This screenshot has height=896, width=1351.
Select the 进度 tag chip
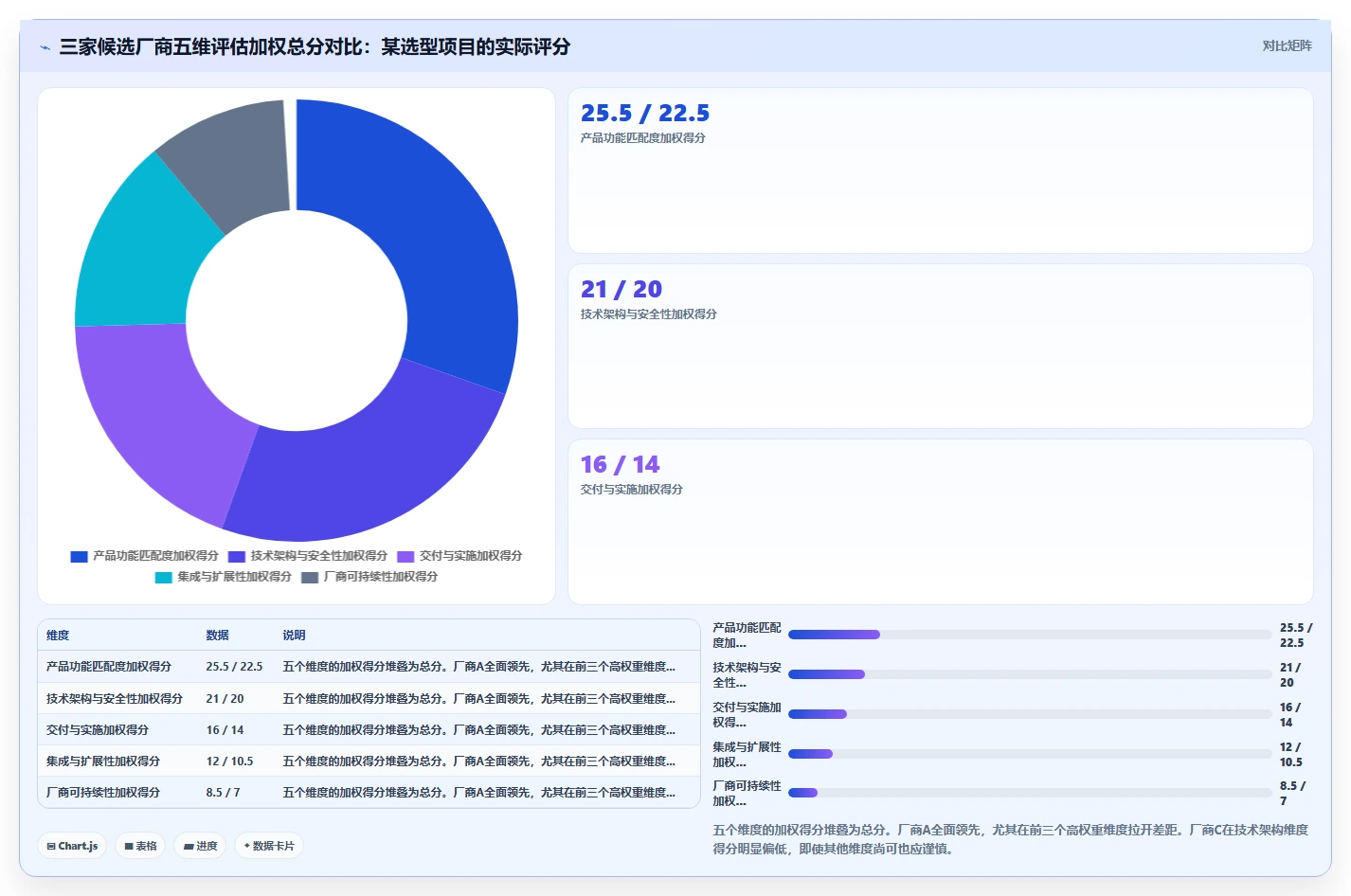coord(200,846)
